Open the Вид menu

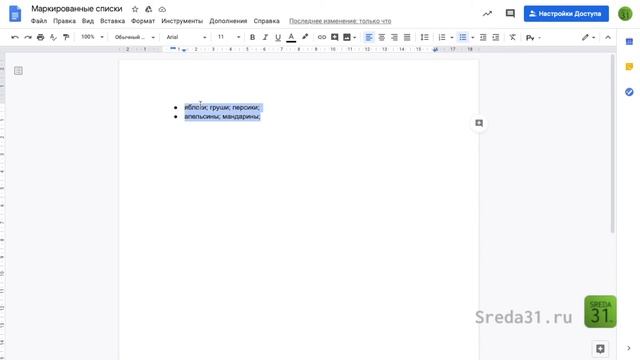click(x=88, y=21)
